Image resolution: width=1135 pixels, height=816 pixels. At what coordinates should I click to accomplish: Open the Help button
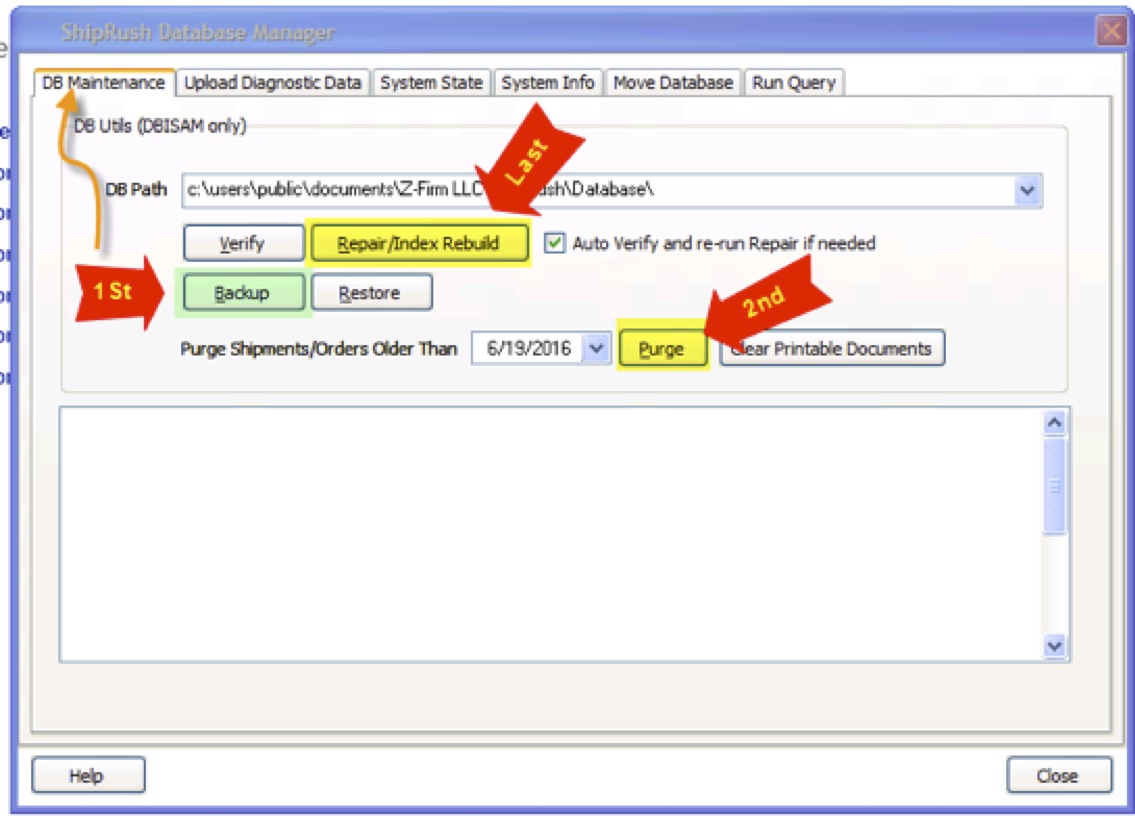pos(88,775)
